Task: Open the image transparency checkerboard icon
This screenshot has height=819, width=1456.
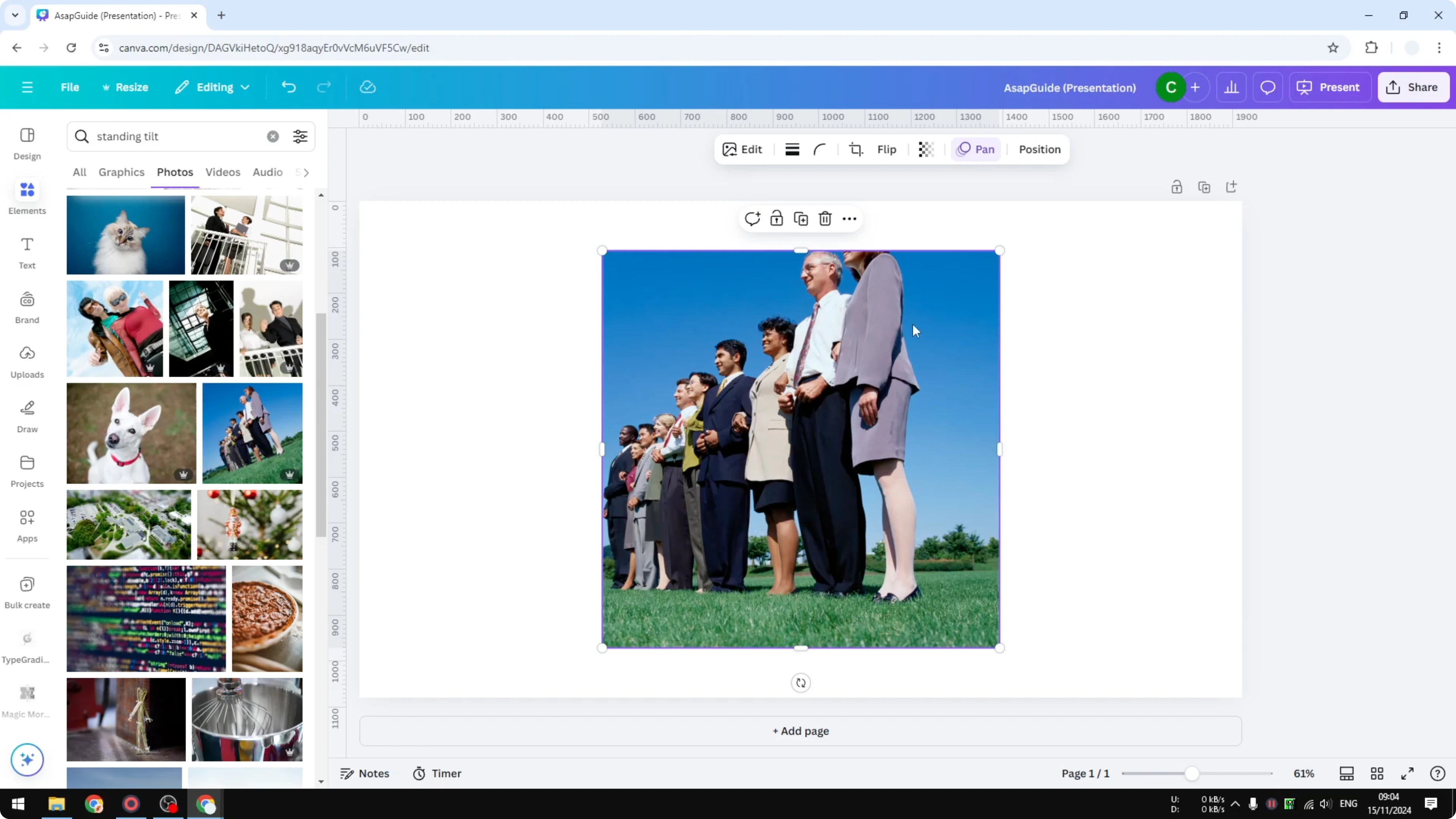Action: coord(926,149)
